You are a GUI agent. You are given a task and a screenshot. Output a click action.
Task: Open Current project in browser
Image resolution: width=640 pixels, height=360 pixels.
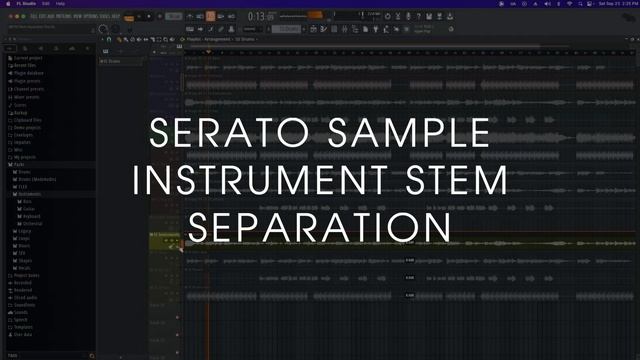click(28, 58)
